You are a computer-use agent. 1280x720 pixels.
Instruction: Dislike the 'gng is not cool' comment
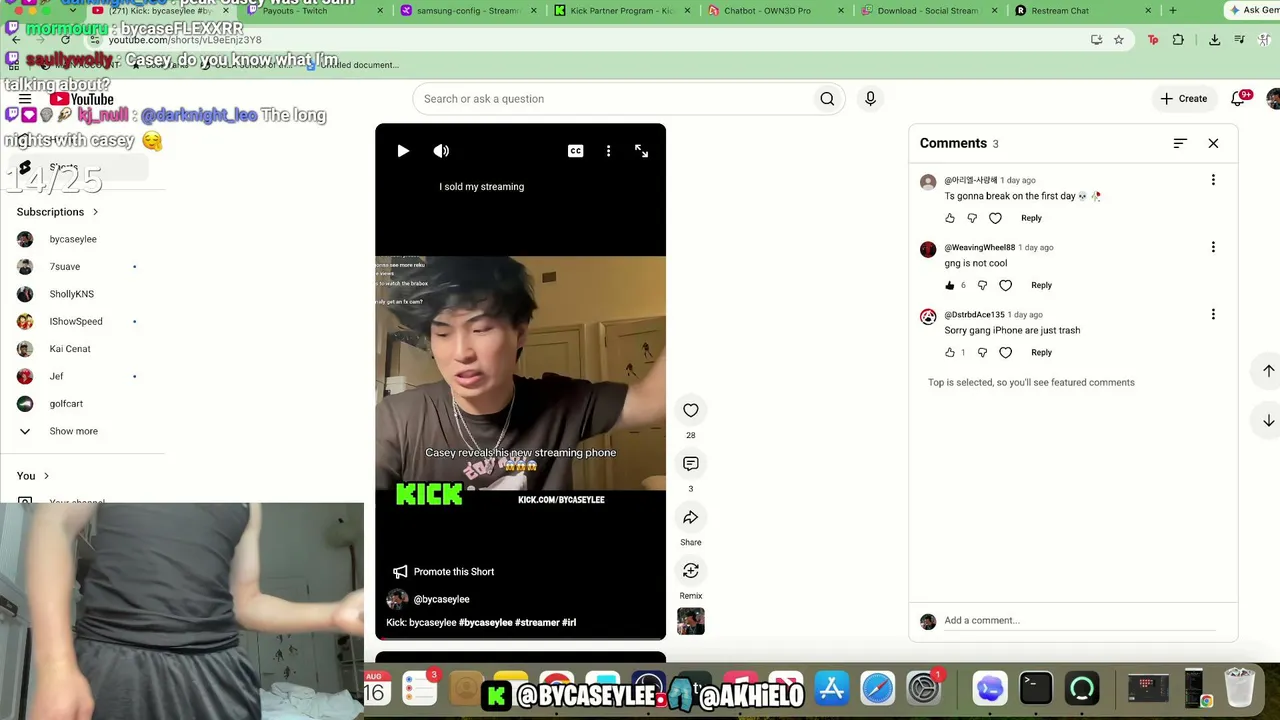click(982, 285)
